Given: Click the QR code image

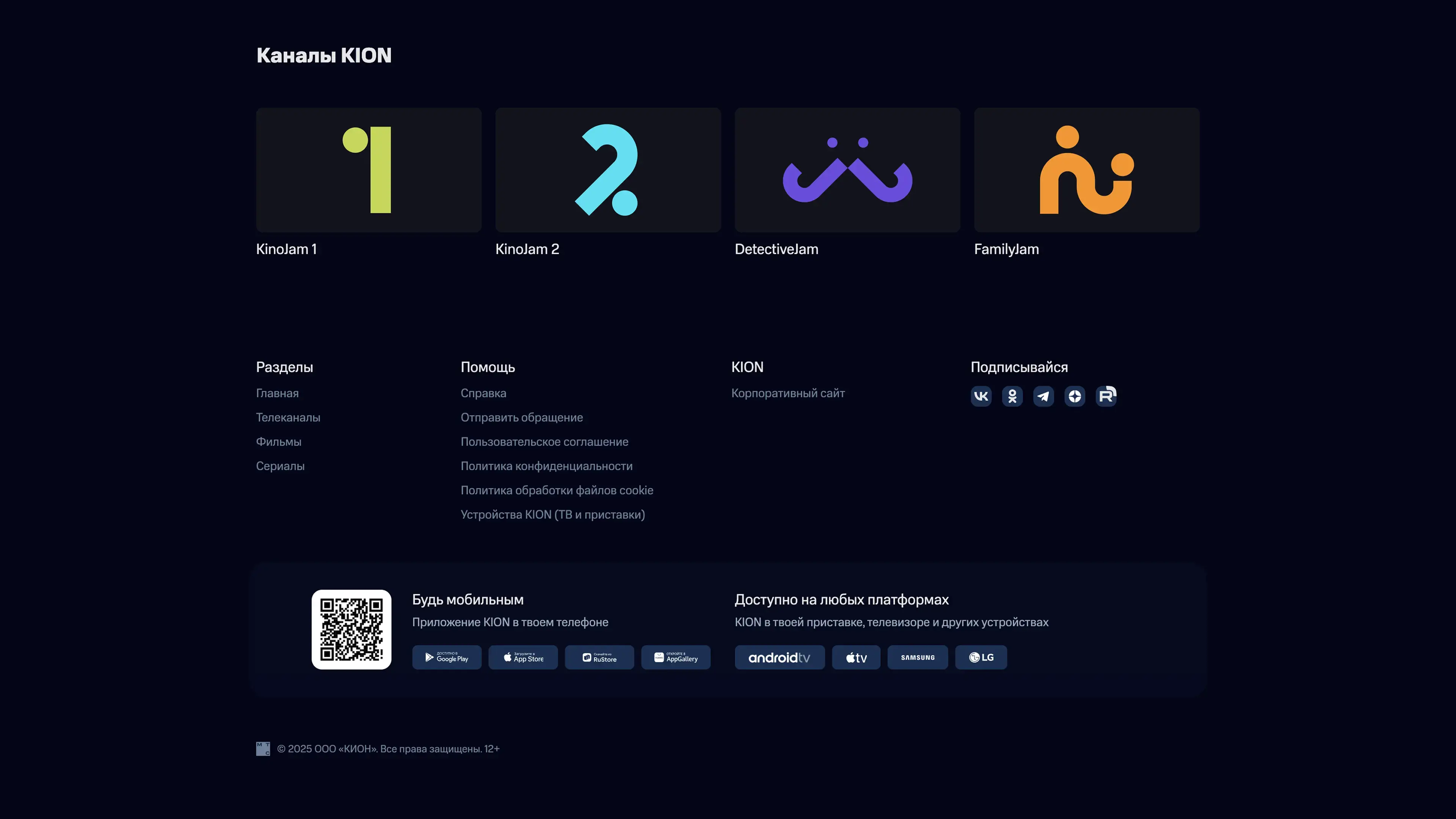Looking at the screenshot, I should coord(351,629).
